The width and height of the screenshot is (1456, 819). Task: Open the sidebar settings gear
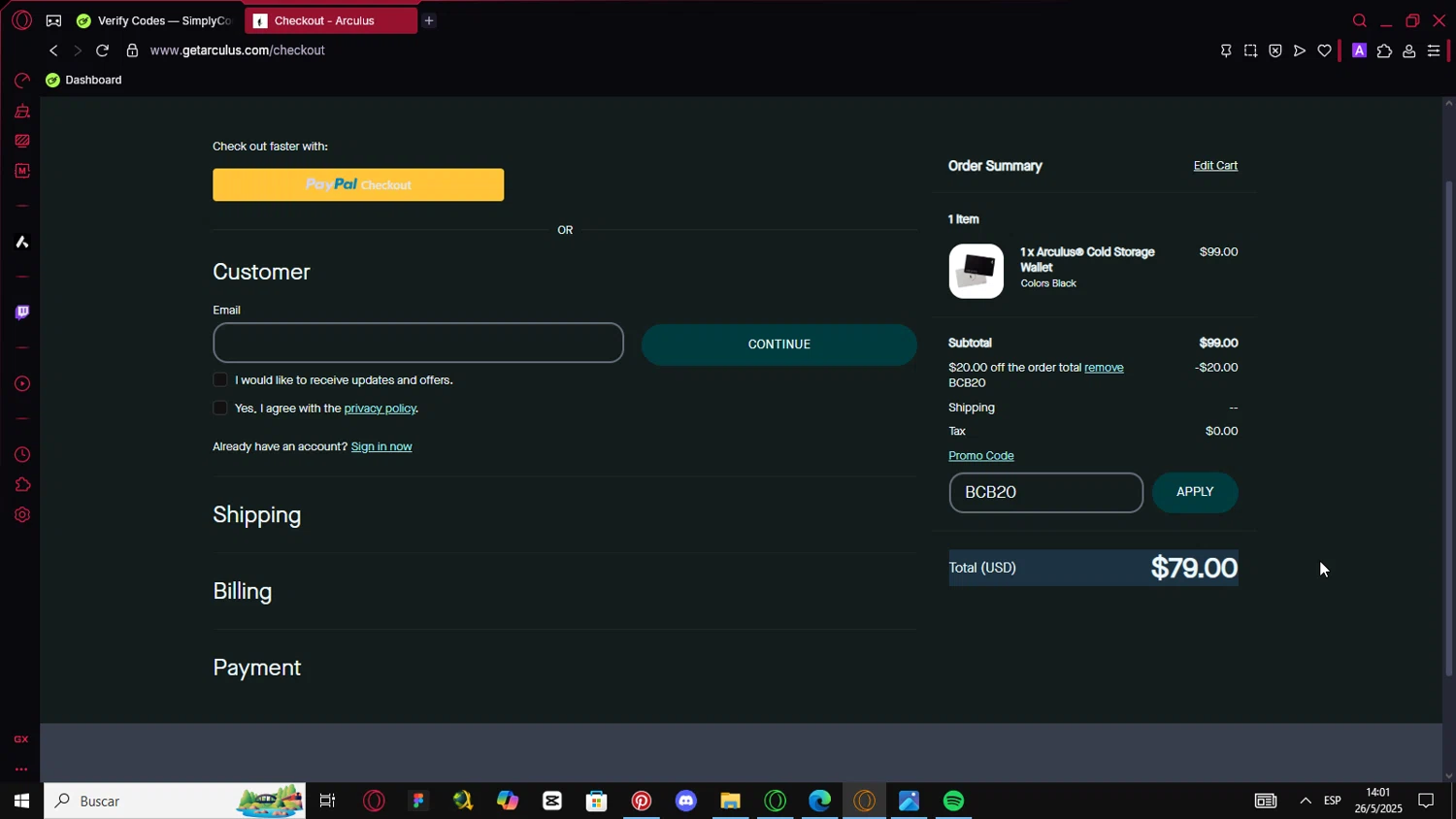[21, 514]
